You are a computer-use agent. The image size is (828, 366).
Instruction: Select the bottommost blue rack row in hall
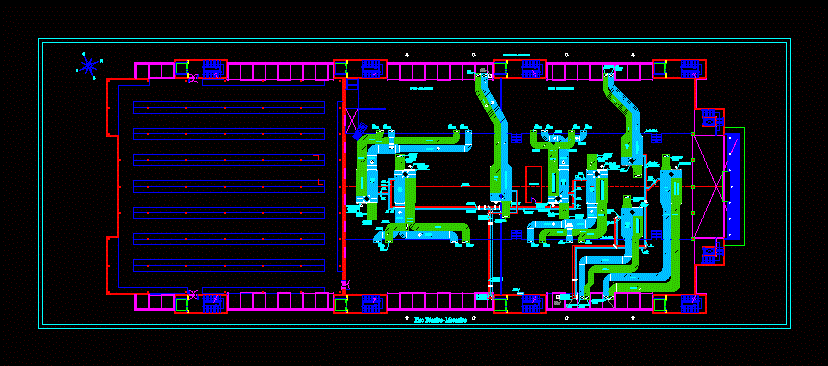pyautogui.click(x=229, y=266)
